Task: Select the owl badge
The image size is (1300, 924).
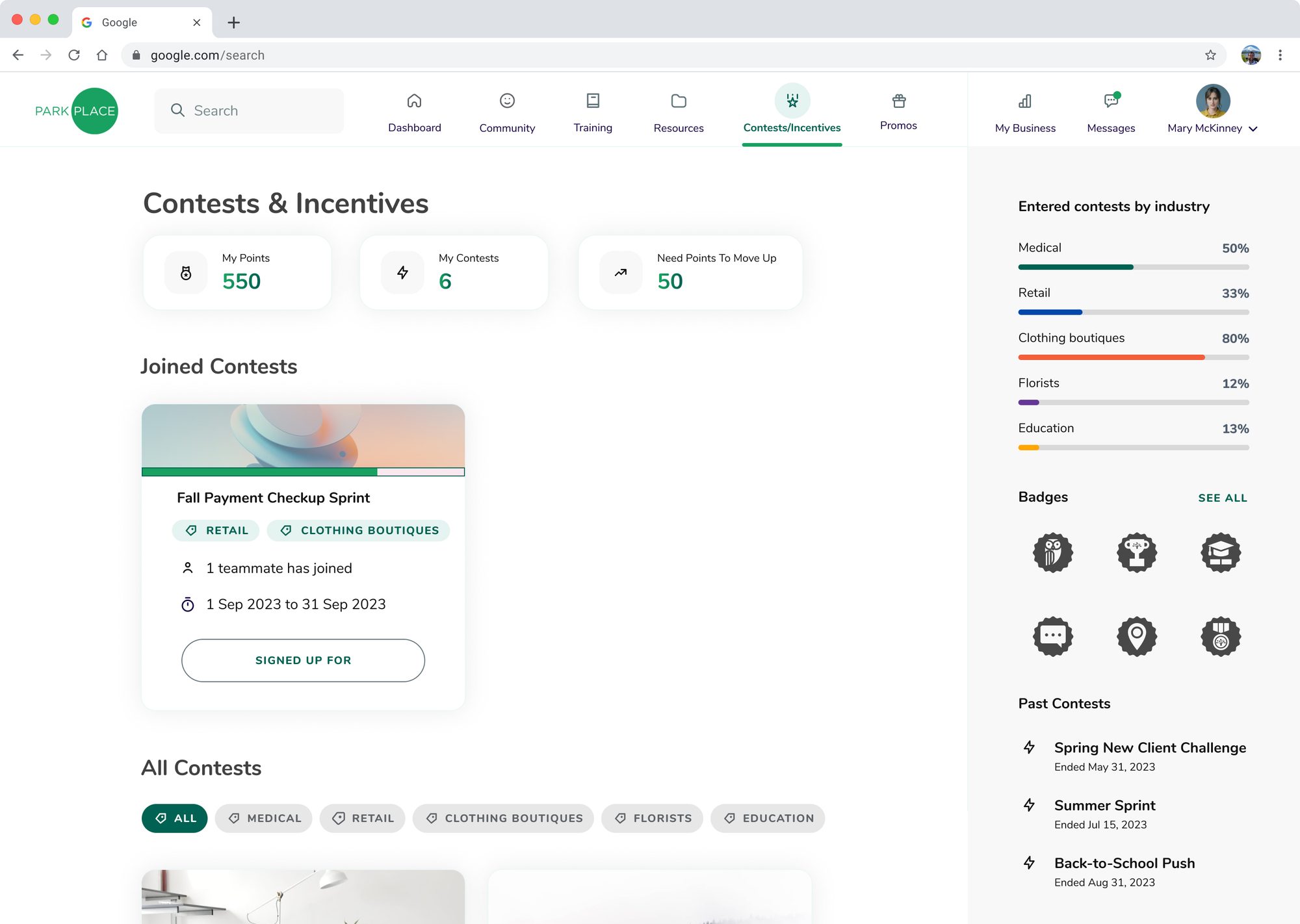Action: [1053, 552]
